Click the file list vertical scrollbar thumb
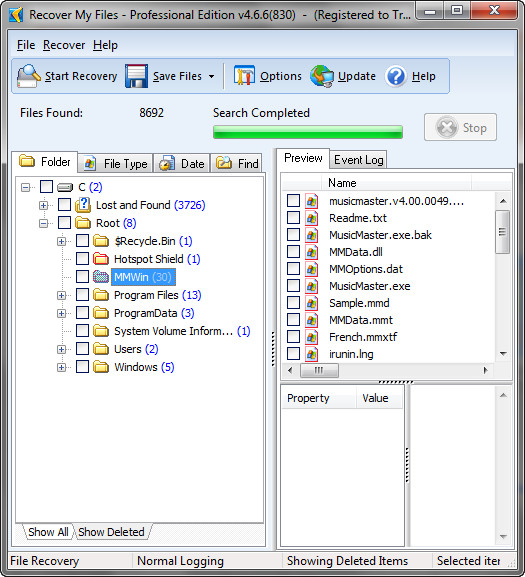525x577 pixels. click(x=502, y=232)
